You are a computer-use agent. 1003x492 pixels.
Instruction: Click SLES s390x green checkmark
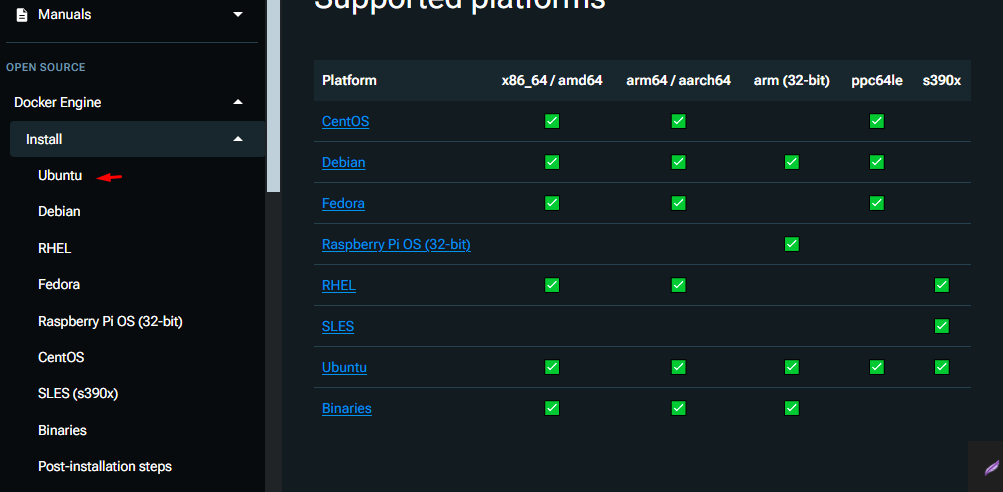coord(941,326)
